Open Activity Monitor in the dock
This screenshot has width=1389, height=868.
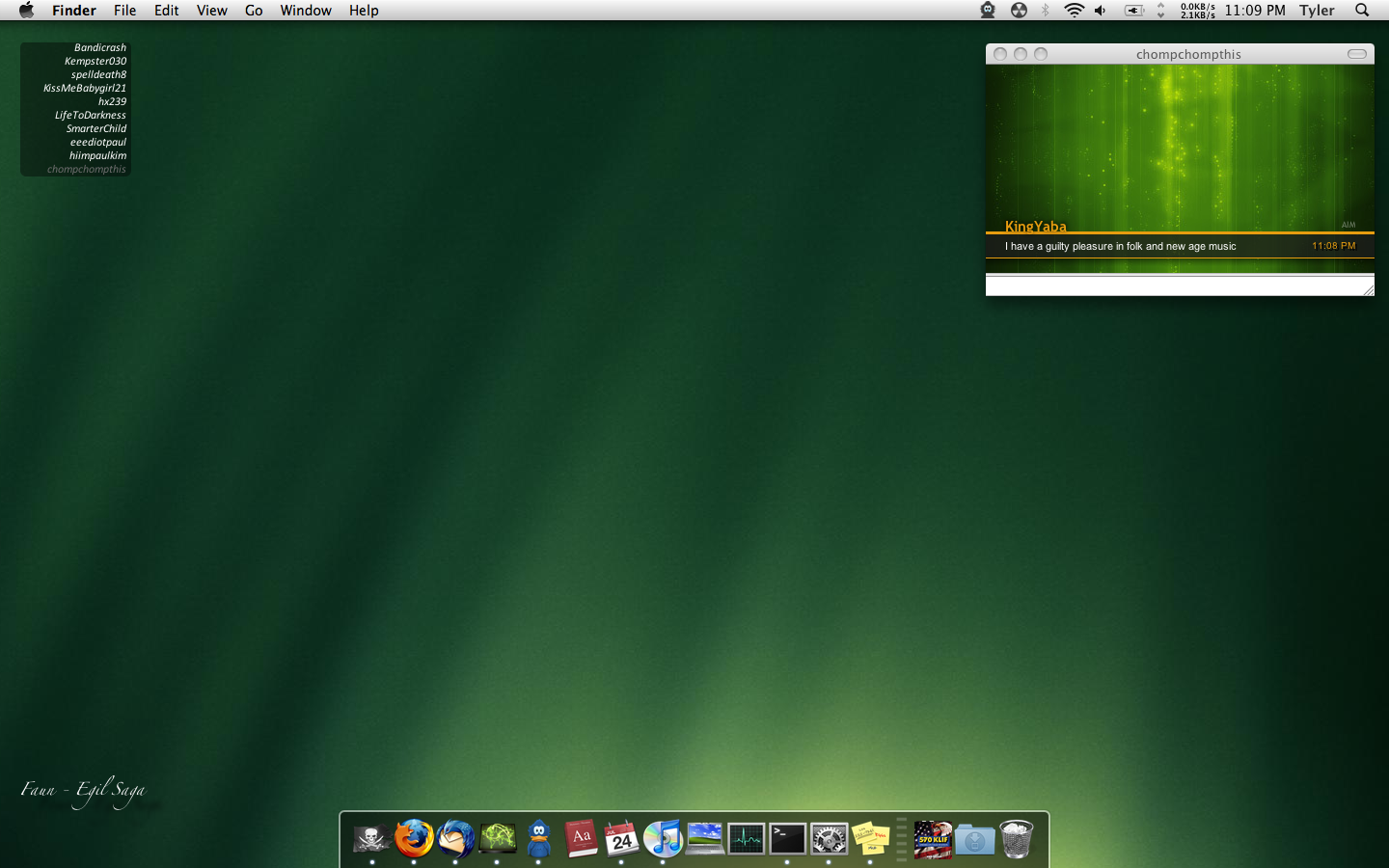[x=747, y=839]
